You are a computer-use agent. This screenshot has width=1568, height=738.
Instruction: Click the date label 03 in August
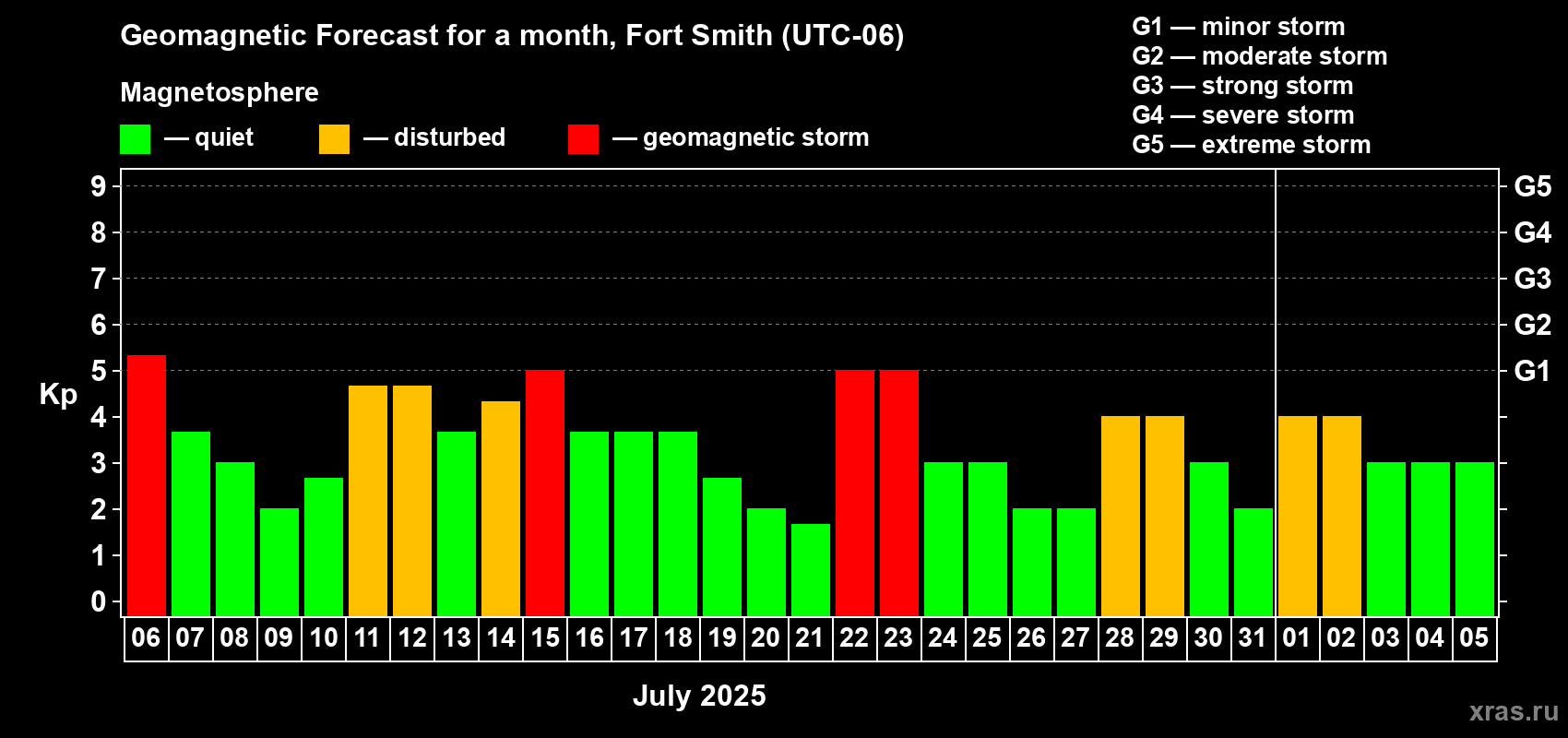(x=1385, y=638)
